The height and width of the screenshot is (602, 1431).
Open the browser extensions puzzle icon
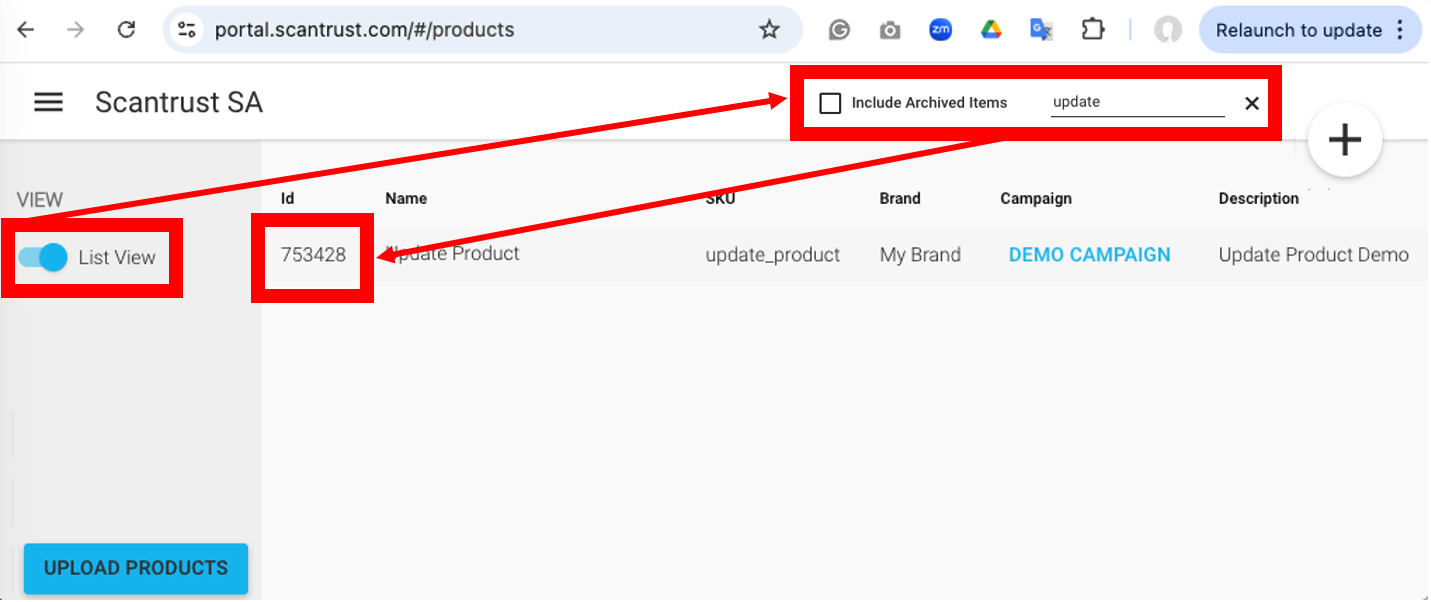(1092, 30)
